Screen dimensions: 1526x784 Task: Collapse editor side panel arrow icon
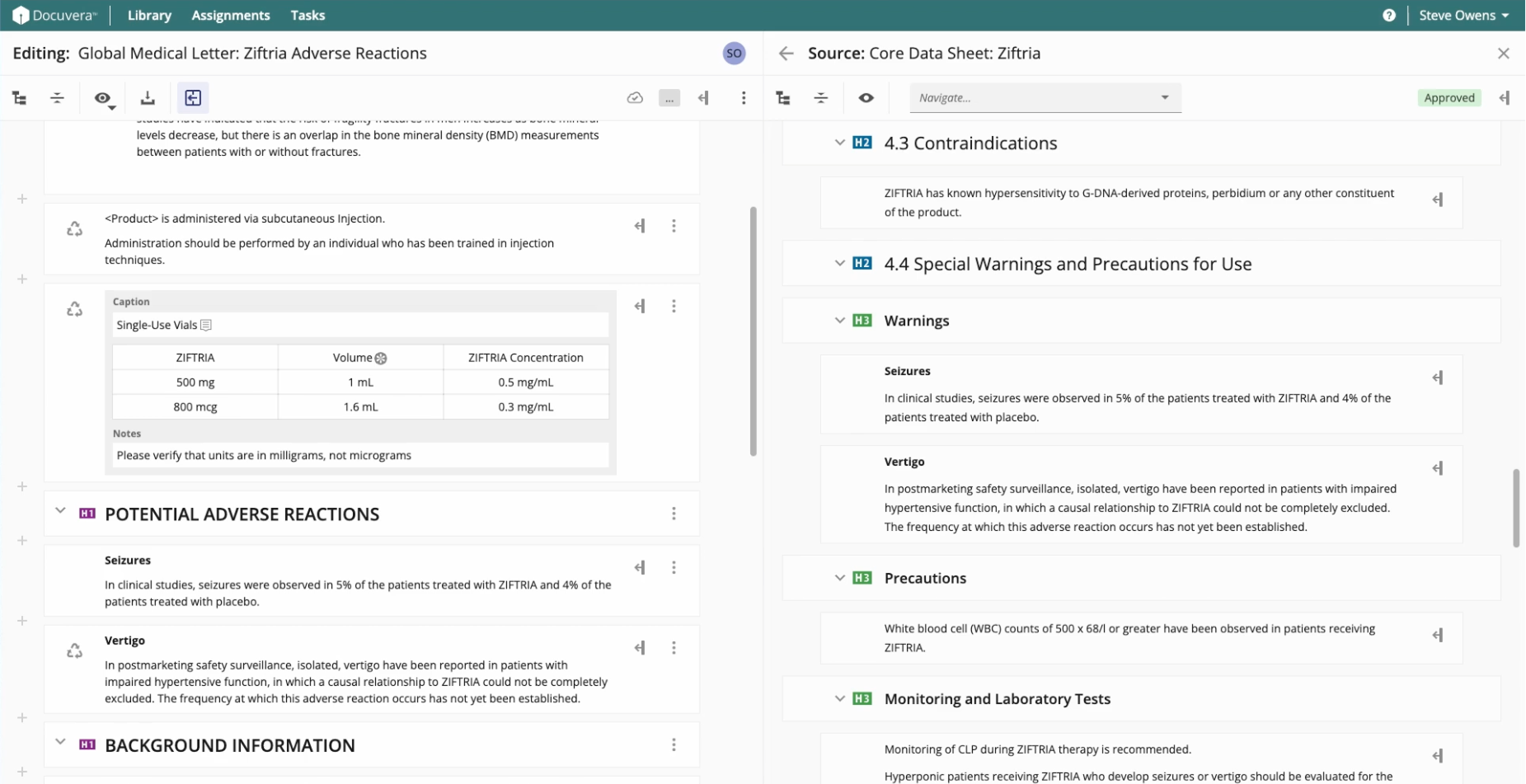click(703, 98)
